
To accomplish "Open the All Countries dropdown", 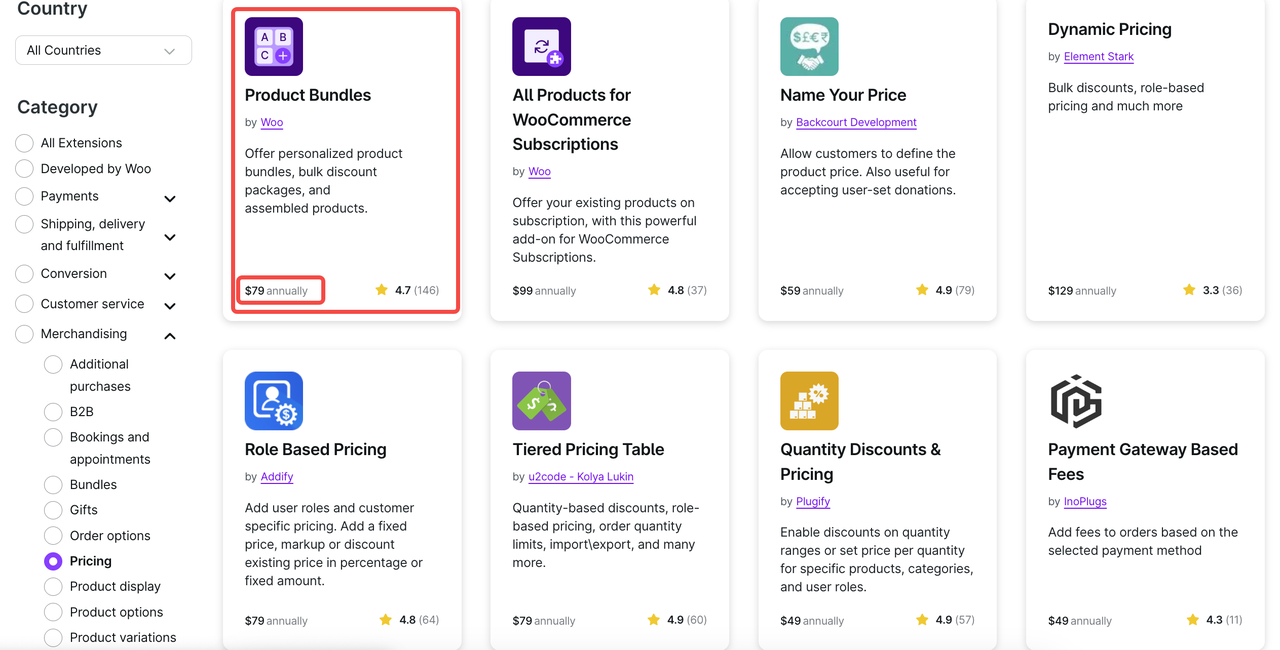I will tap(103, 49).
